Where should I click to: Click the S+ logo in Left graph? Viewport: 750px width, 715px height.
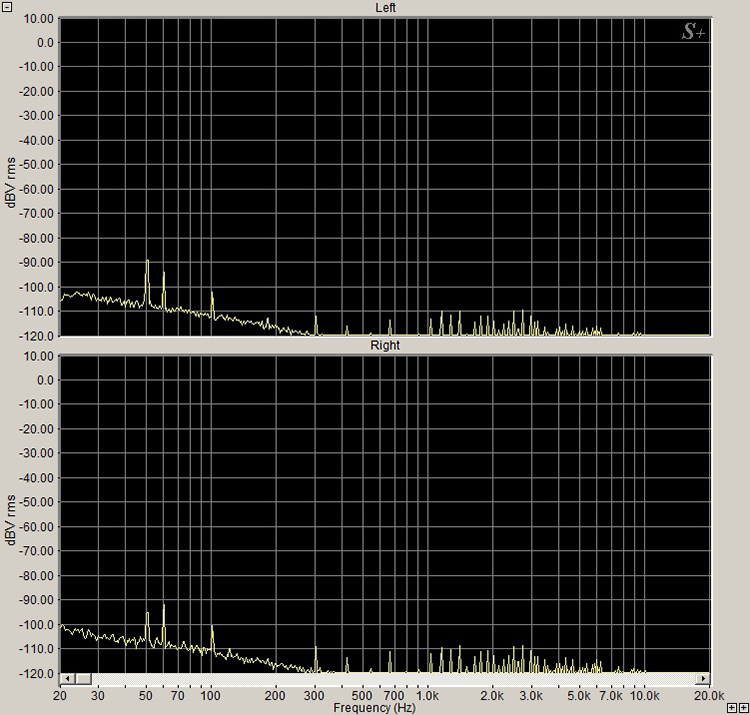(x=693, y=32)
